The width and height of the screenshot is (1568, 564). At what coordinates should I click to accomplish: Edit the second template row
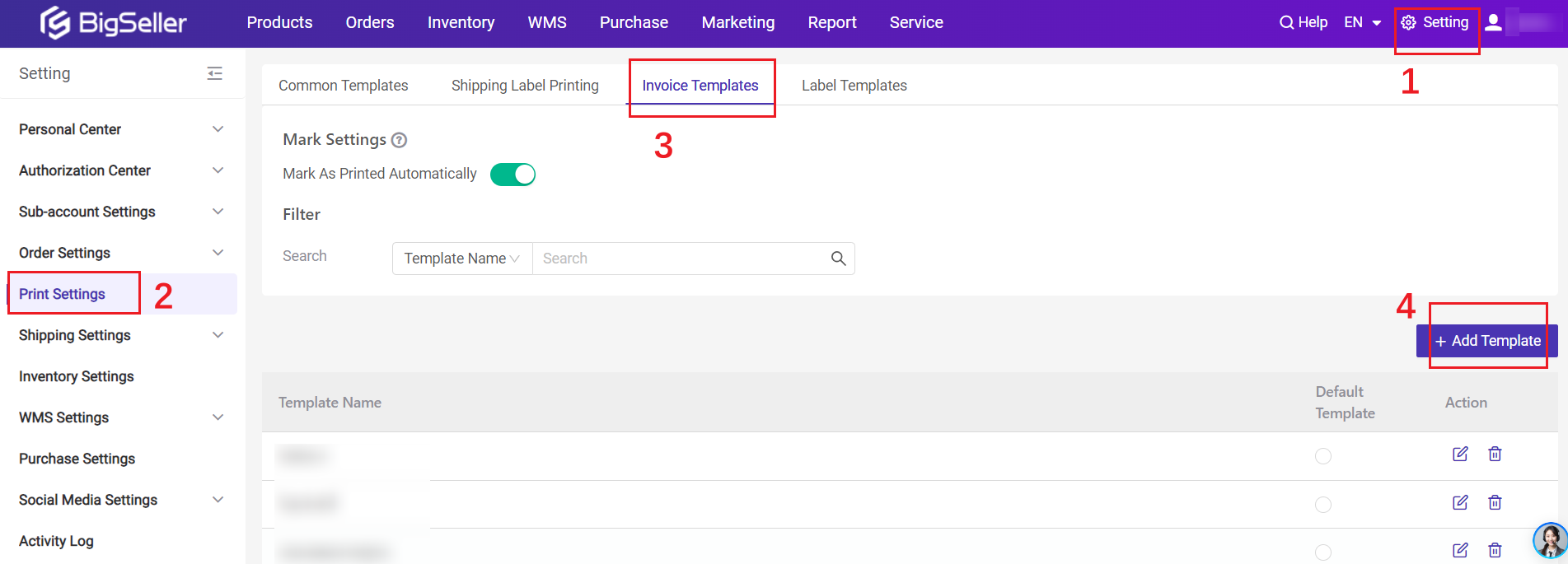1460,502
